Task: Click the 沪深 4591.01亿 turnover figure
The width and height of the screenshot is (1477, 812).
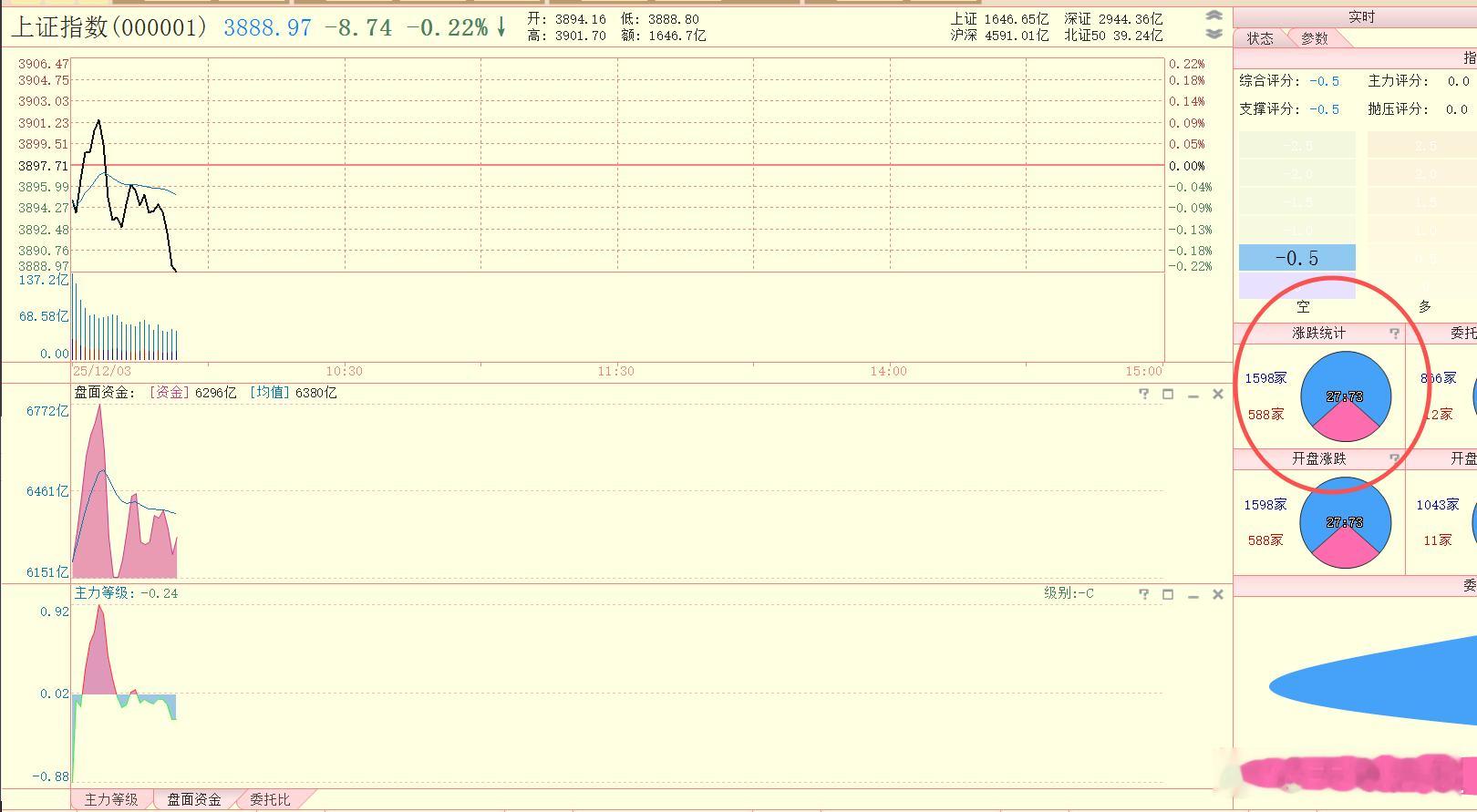Action: [999, 36]
